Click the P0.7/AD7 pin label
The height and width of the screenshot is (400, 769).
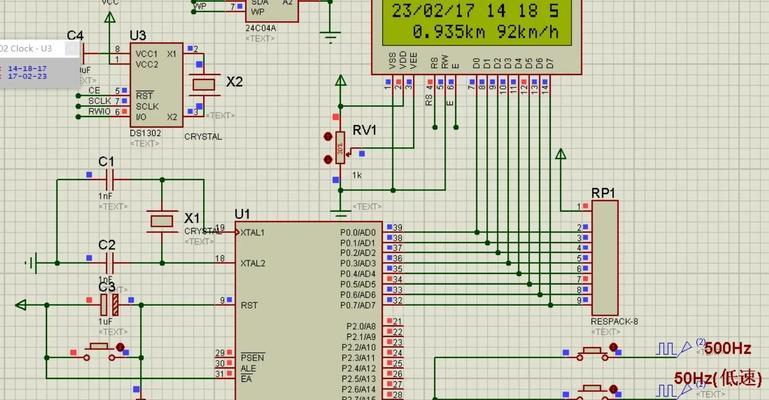click(x=358, y=305)
